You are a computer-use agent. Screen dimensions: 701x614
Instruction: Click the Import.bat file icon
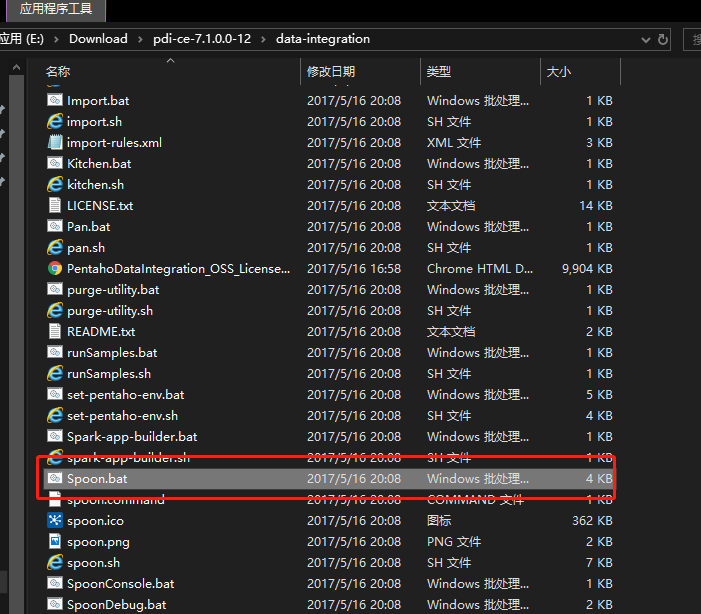tap(55, 100)
